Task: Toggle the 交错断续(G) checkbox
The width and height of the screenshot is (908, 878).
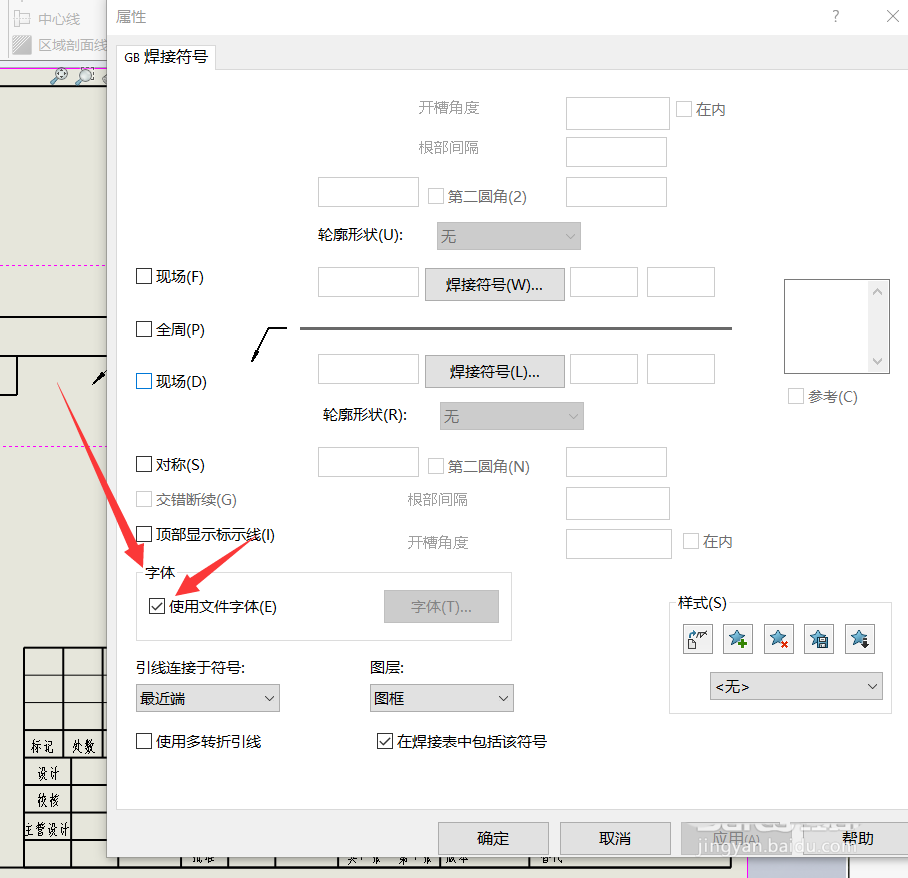Action: [144, 499]
